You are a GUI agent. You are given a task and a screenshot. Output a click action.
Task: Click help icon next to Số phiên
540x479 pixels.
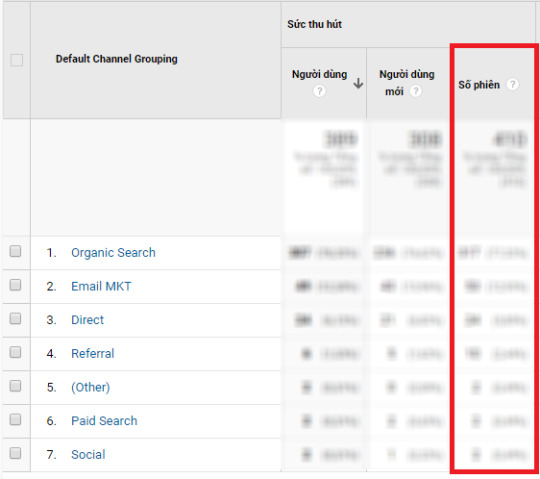click(512, 84)
